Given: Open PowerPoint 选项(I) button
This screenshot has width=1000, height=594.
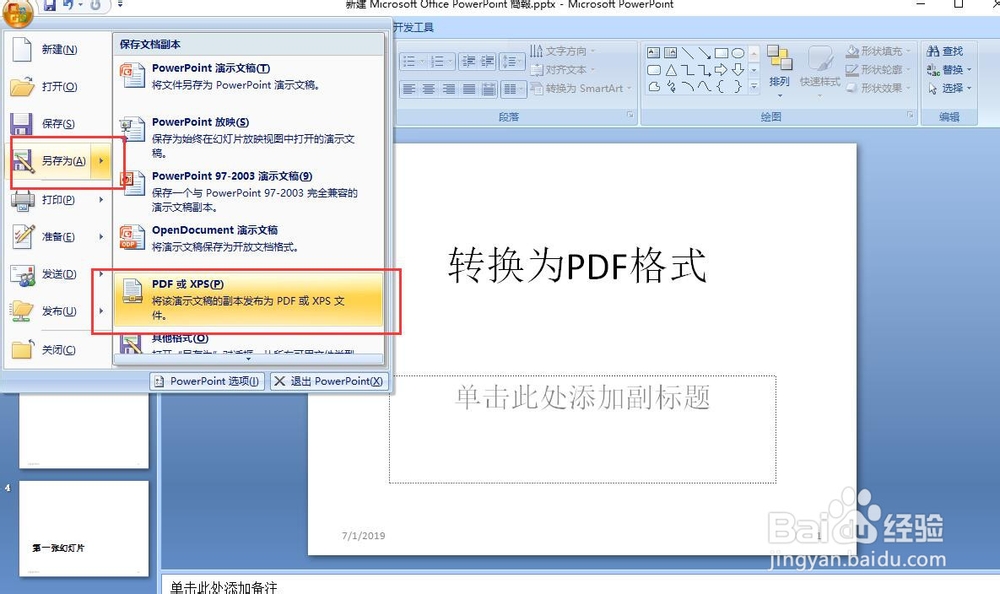Looking at the screenshot, I should [x=207, y=381].
